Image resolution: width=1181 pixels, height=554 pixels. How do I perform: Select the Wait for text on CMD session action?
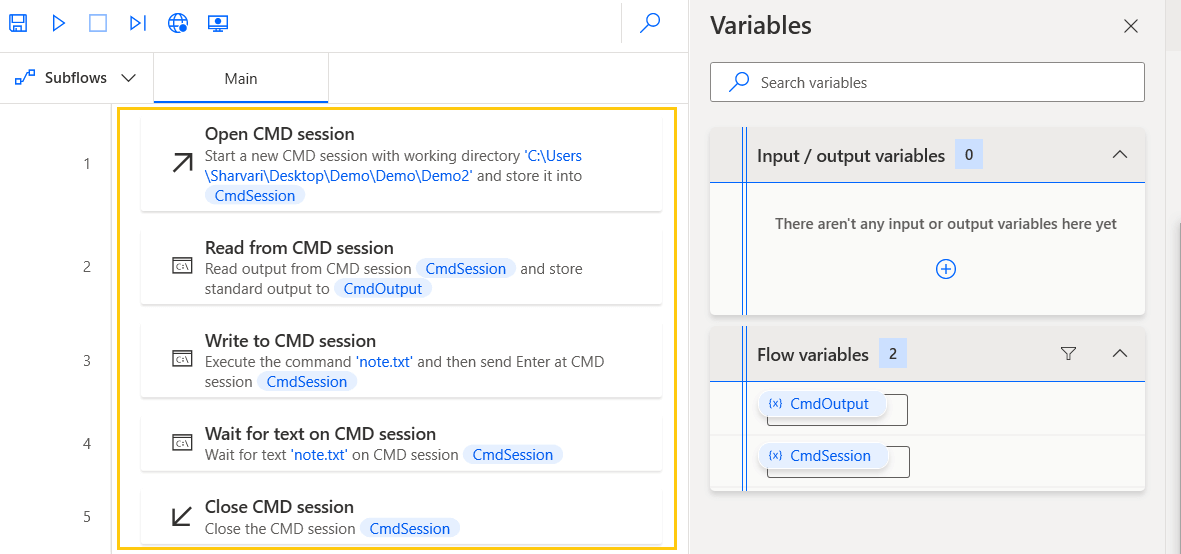click(401, 443)
